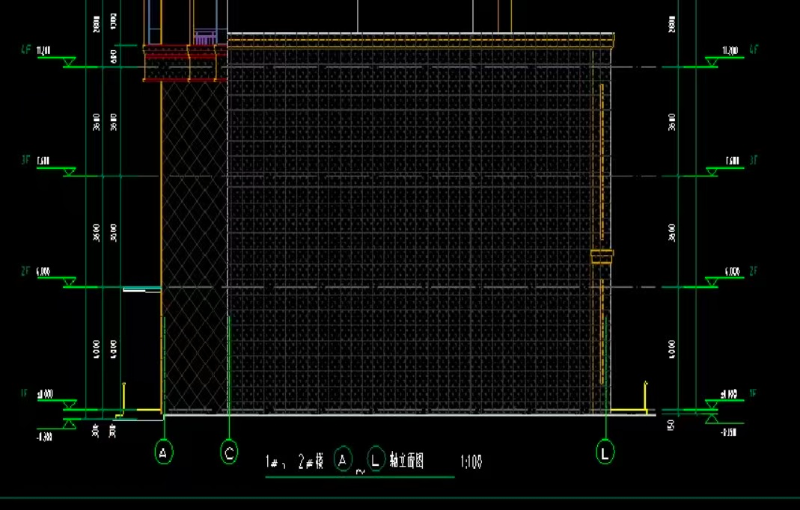Click the axis bubble labeled A below the drawing
This screenshot has width=800, height=510.
[x=165, y=453]
